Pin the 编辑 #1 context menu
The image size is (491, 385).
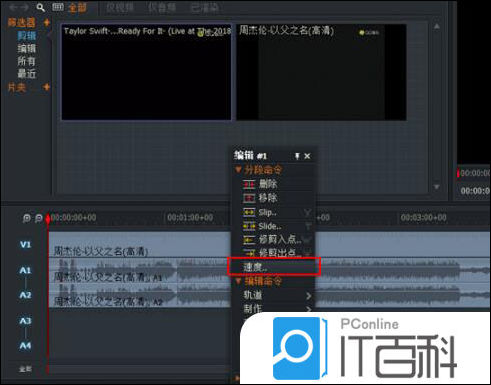pyautogui.click(x=297, y=156)
